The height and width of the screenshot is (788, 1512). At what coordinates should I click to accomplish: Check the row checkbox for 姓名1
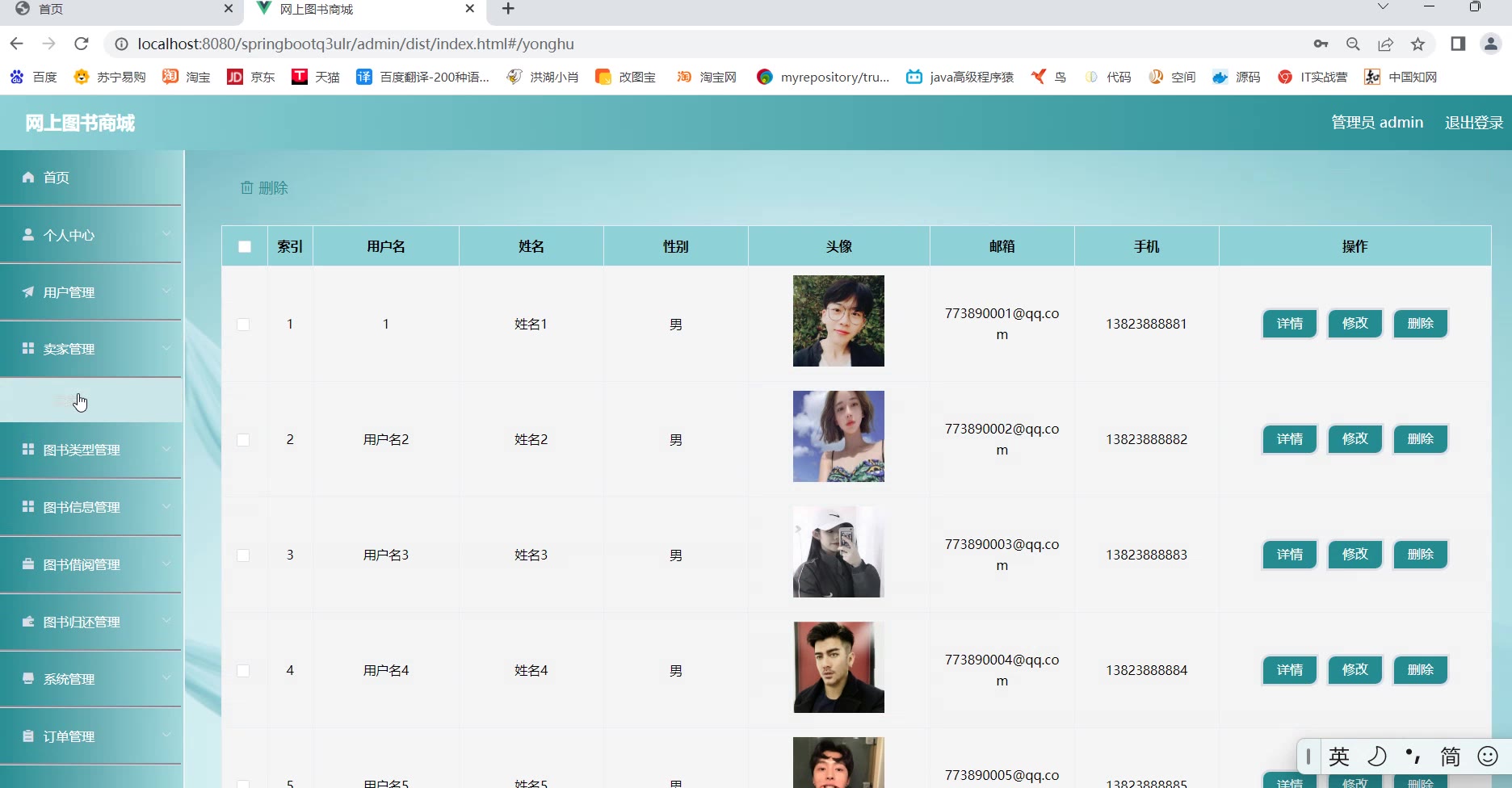[x=243, y=325]
